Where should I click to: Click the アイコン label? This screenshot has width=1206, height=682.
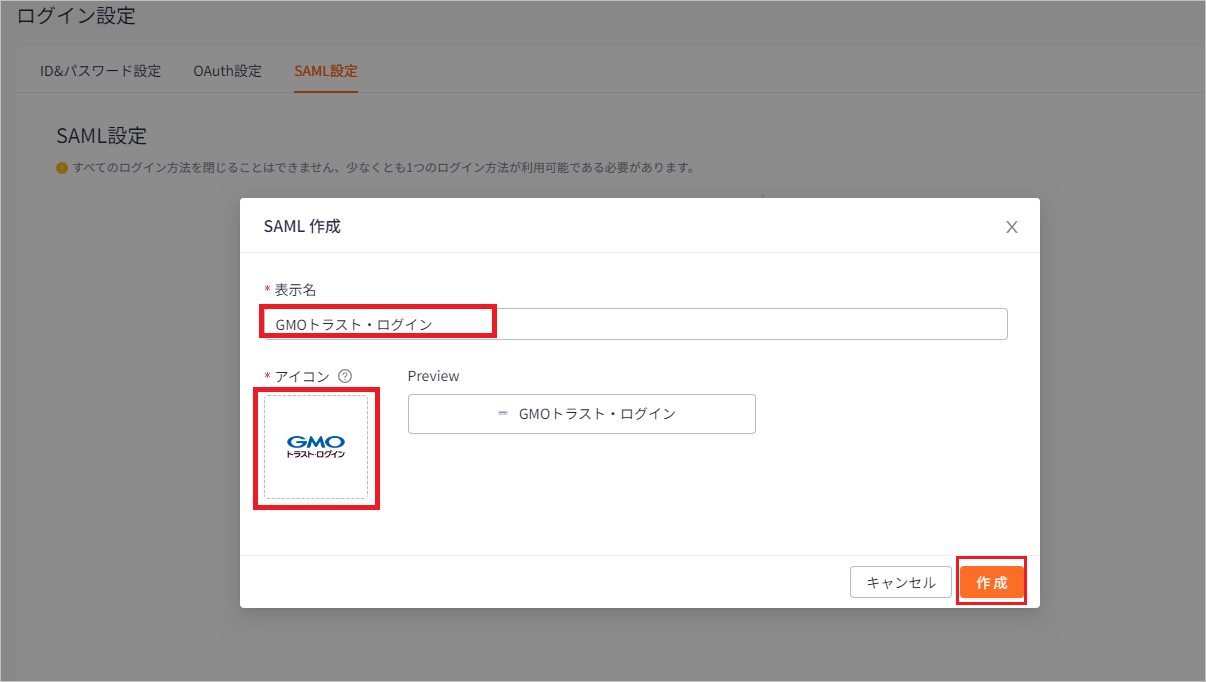(302, 376)
